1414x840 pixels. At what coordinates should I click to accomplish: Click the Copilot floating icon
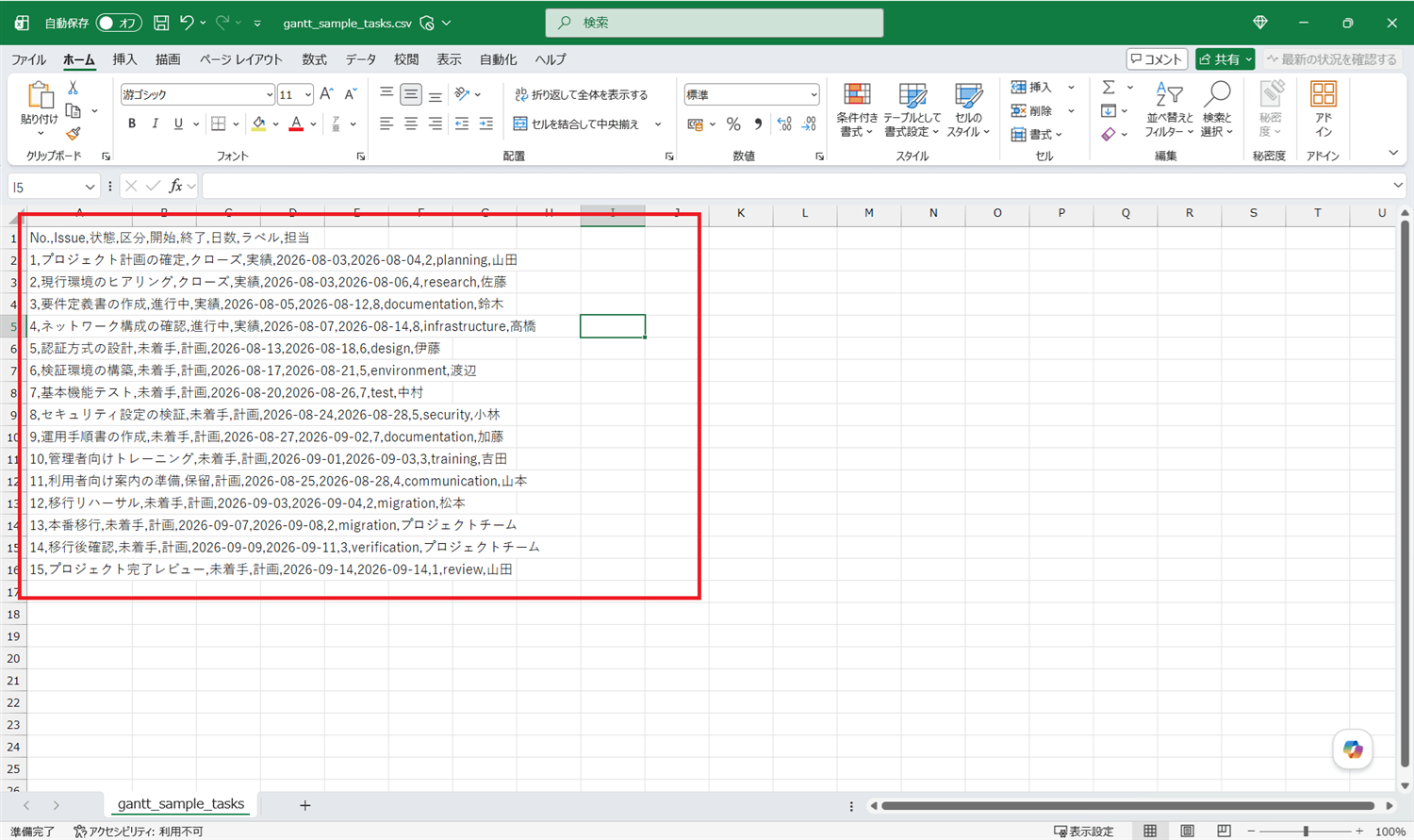[1353, 749]
